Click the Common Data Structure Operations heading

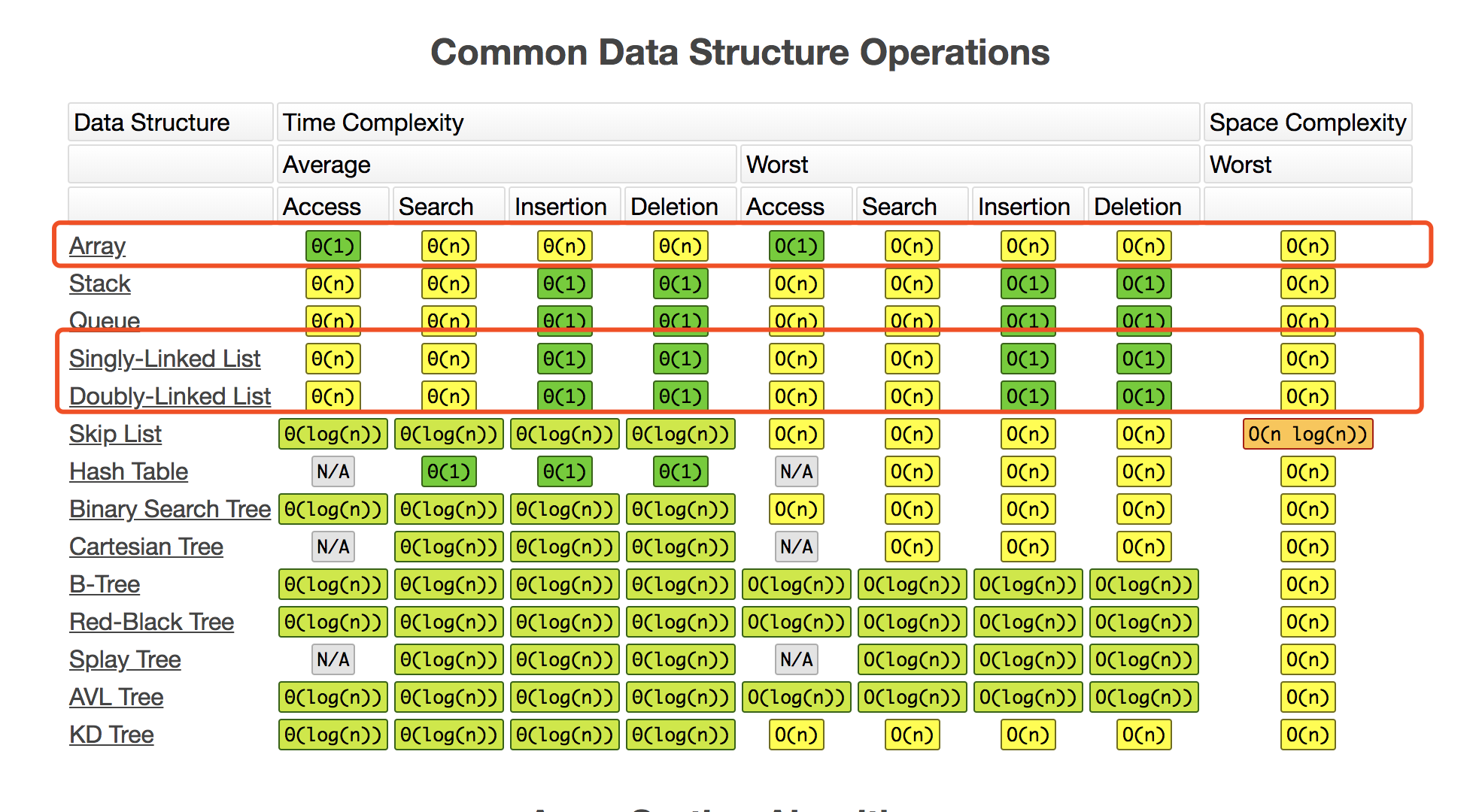pyautogui.click(x=739, y=53)
